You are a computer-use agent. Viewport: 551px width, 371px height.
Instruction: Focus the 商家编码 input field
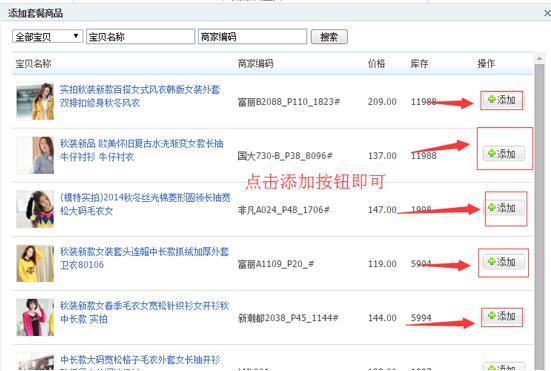252,37
